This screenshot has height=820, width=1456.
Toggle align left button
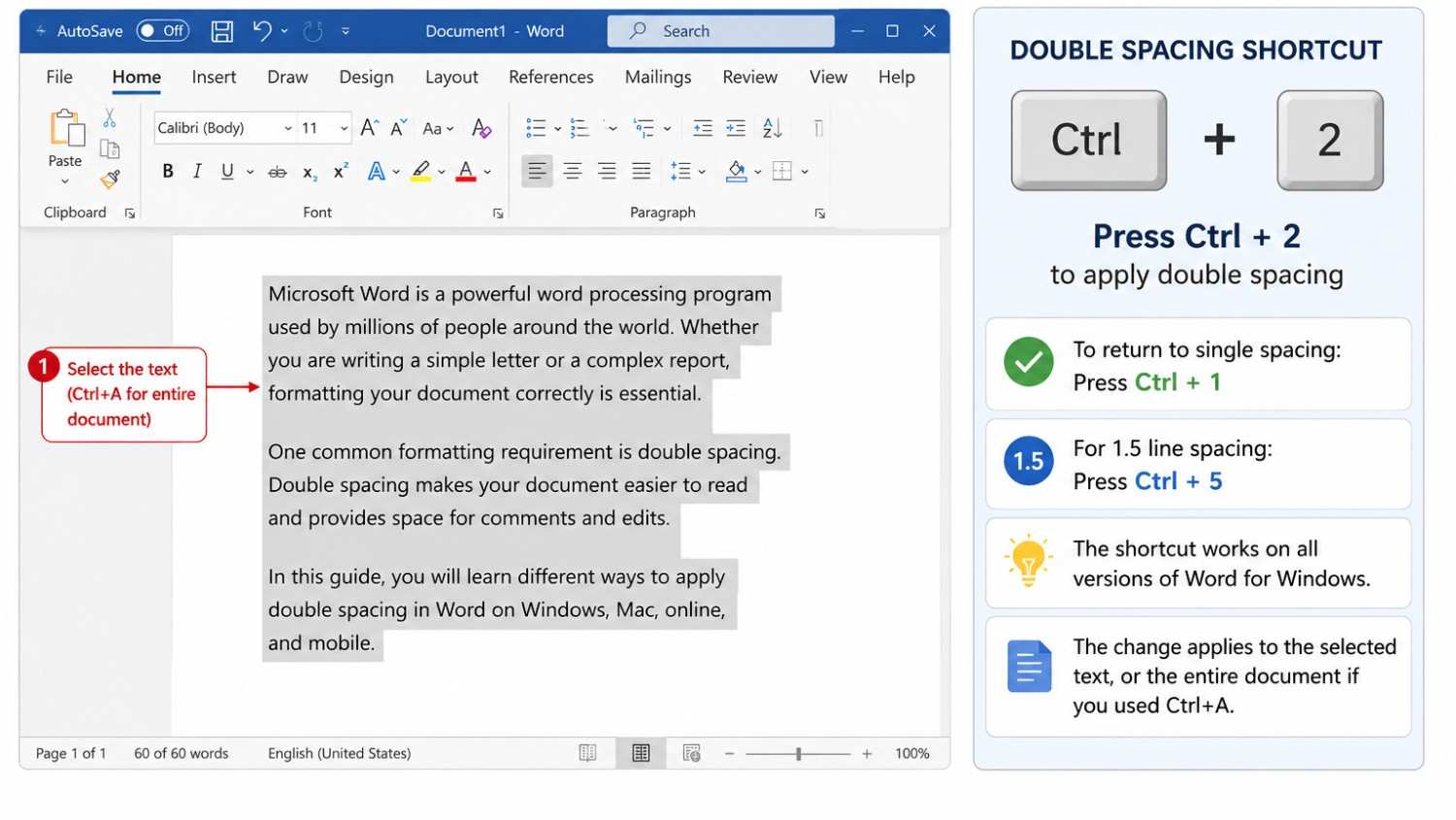tap(537, 172)
